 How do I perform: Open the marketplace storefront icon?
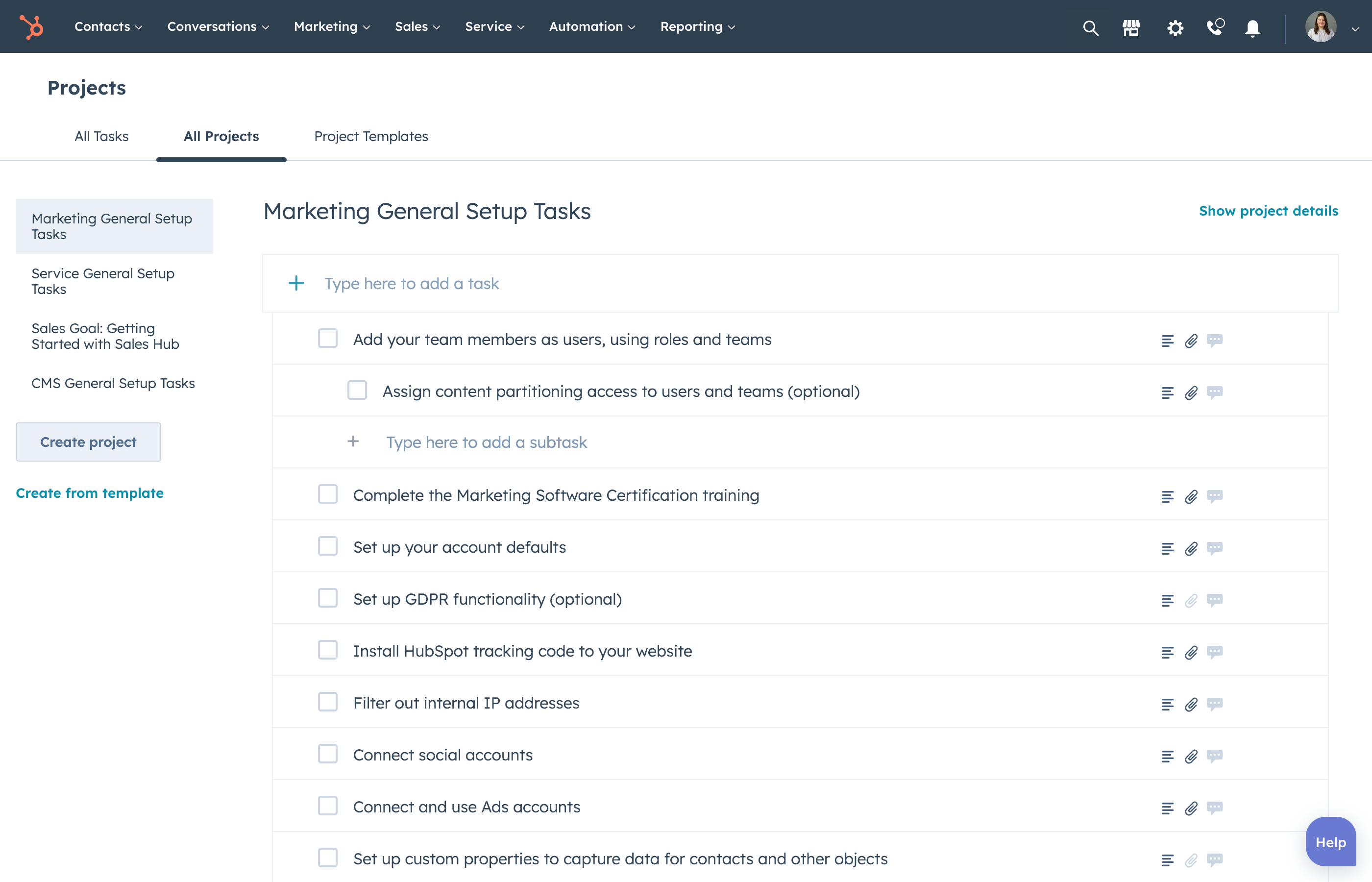click(x=1131, y=27)
